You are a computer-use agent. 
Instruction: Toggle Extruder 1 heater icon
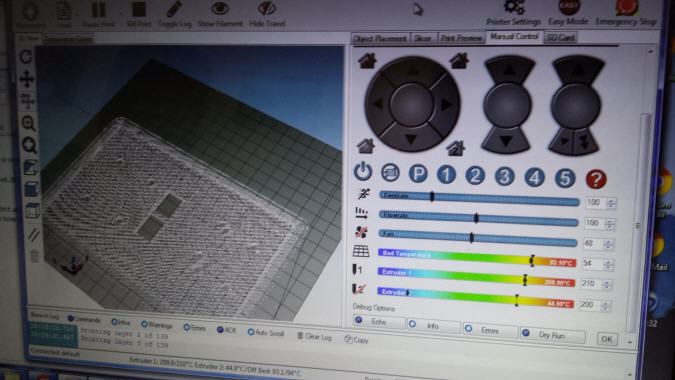357,270
